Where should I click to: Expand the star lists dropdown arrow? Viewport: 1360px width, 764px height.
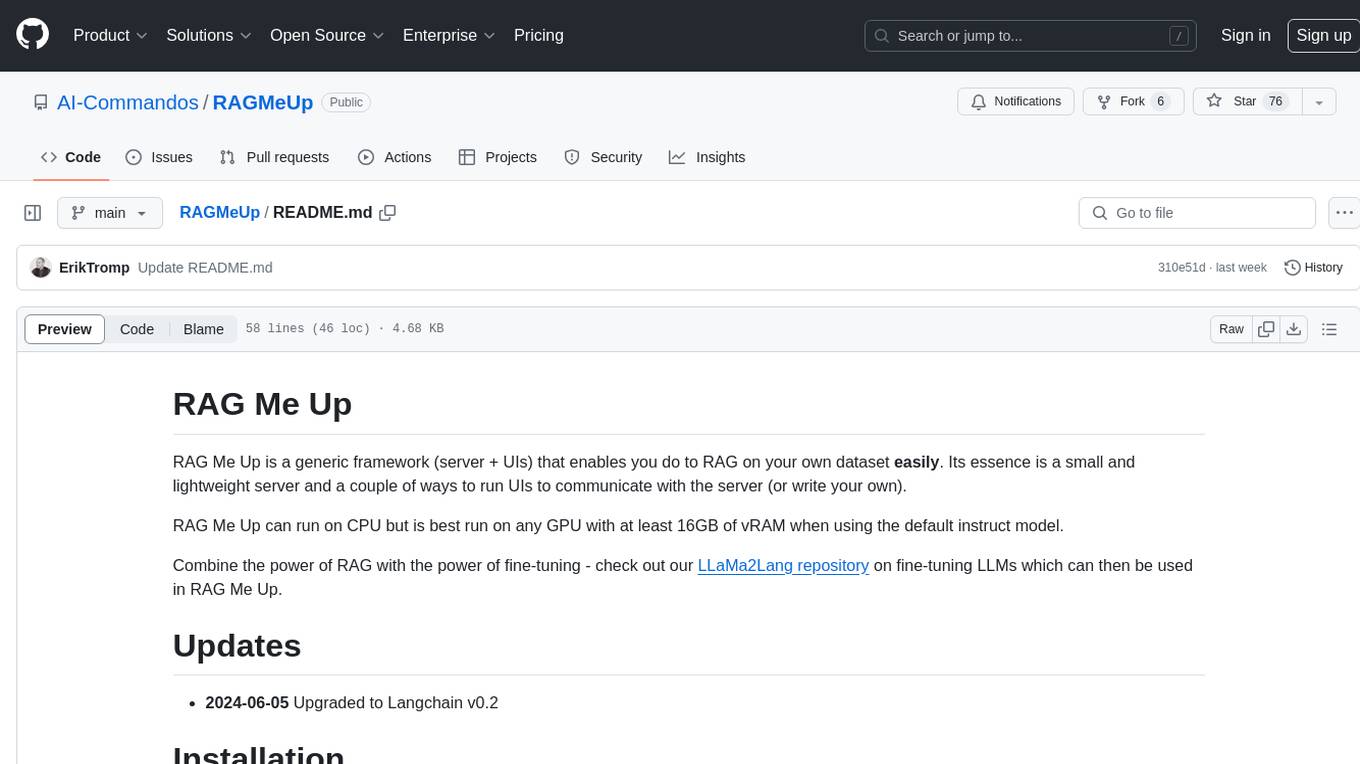coord(1320,102)
